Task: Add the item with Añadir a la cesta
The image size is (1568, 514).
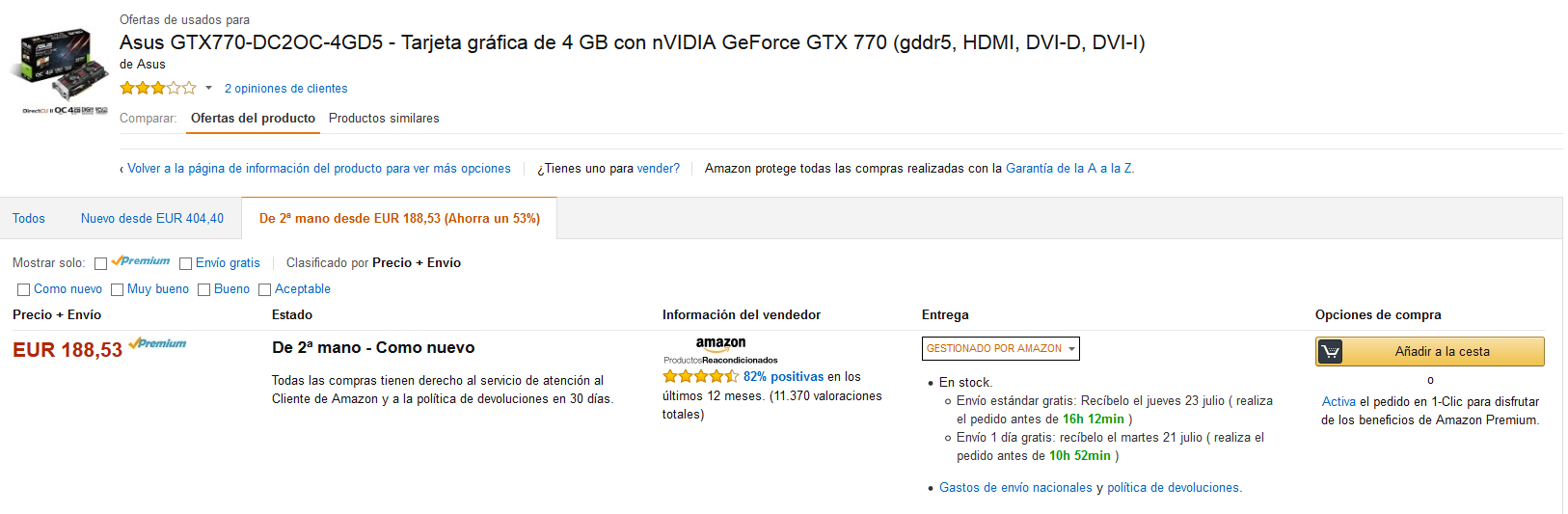Action: [1430, 352]
